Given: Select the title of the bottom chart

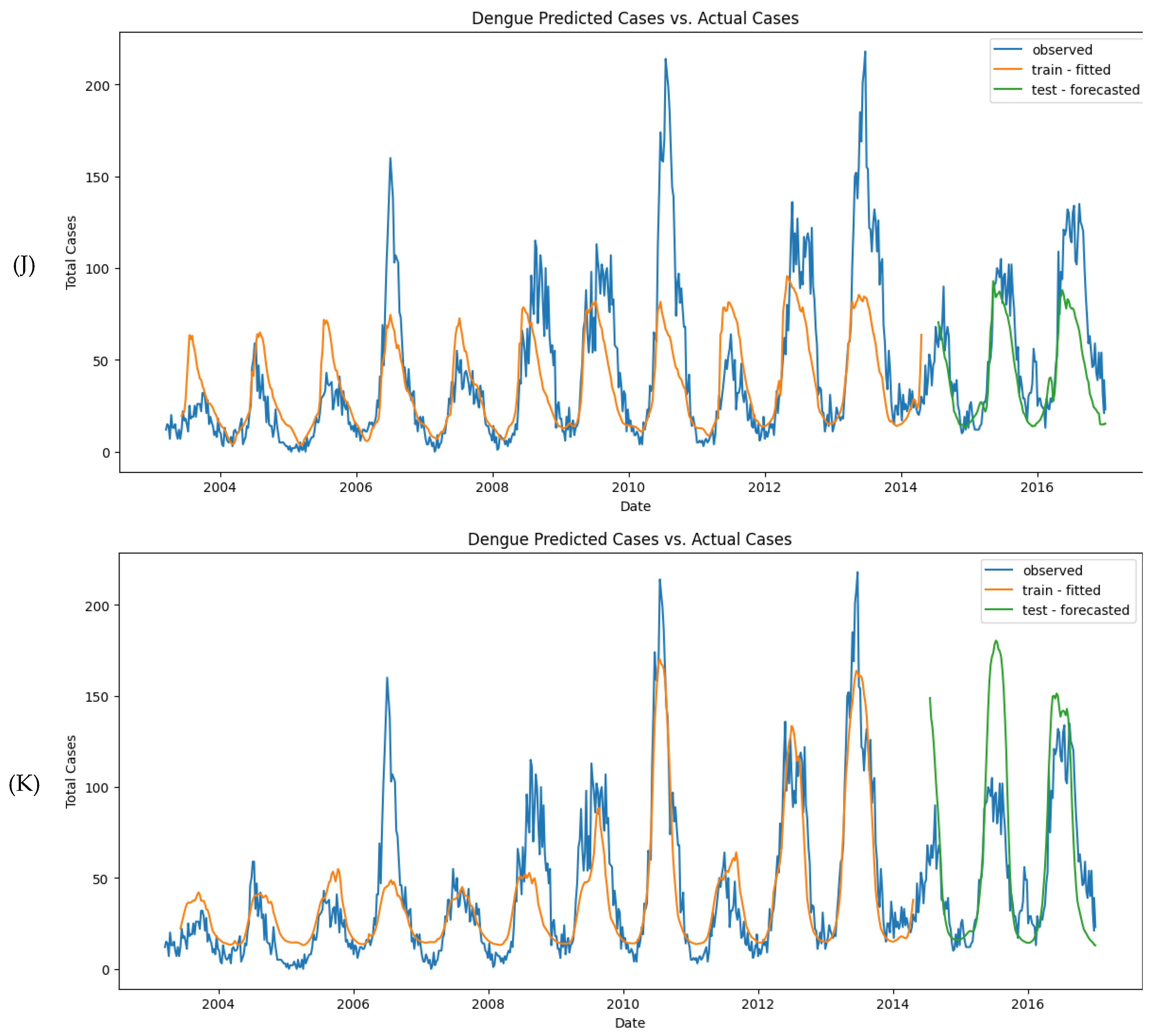Looking at the screenshot, I should tap(630, 538).
